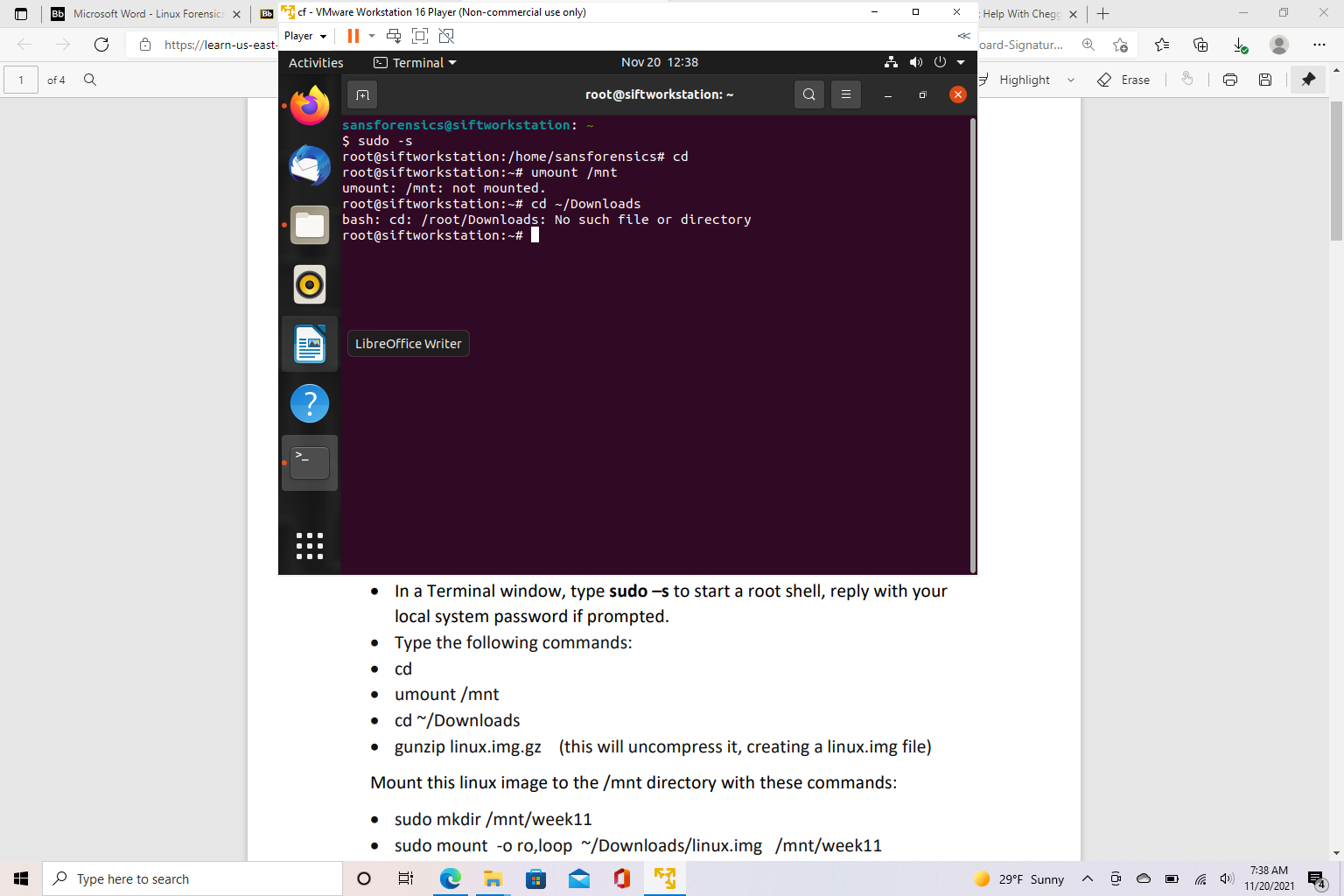Open the GNOME volume indicator
The image size is (1344, 896).
click(x=916, y=62)
